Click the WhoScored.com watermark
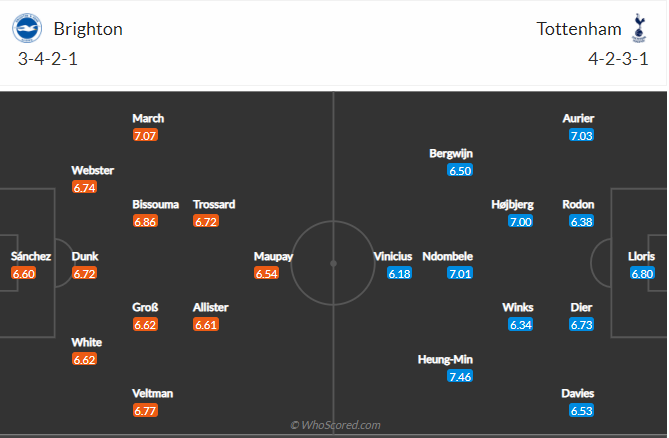This screenshot has width=669, height=438. pos(335,425)
